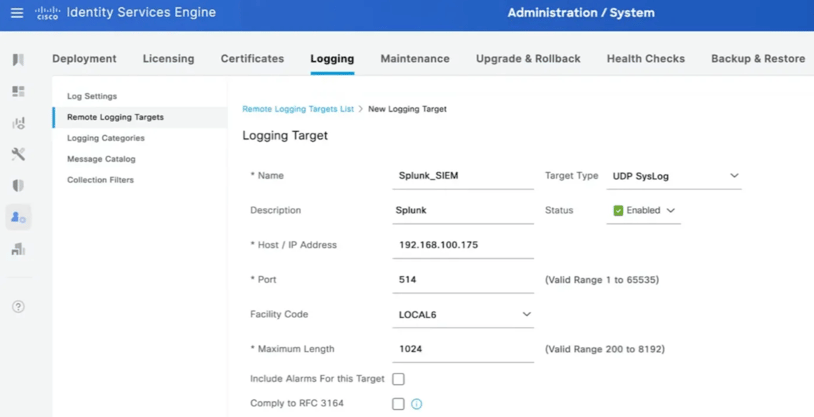Screen dimensions: 814x417
Task: Open the Backup & Restore tab
Action: pos(758,59)
